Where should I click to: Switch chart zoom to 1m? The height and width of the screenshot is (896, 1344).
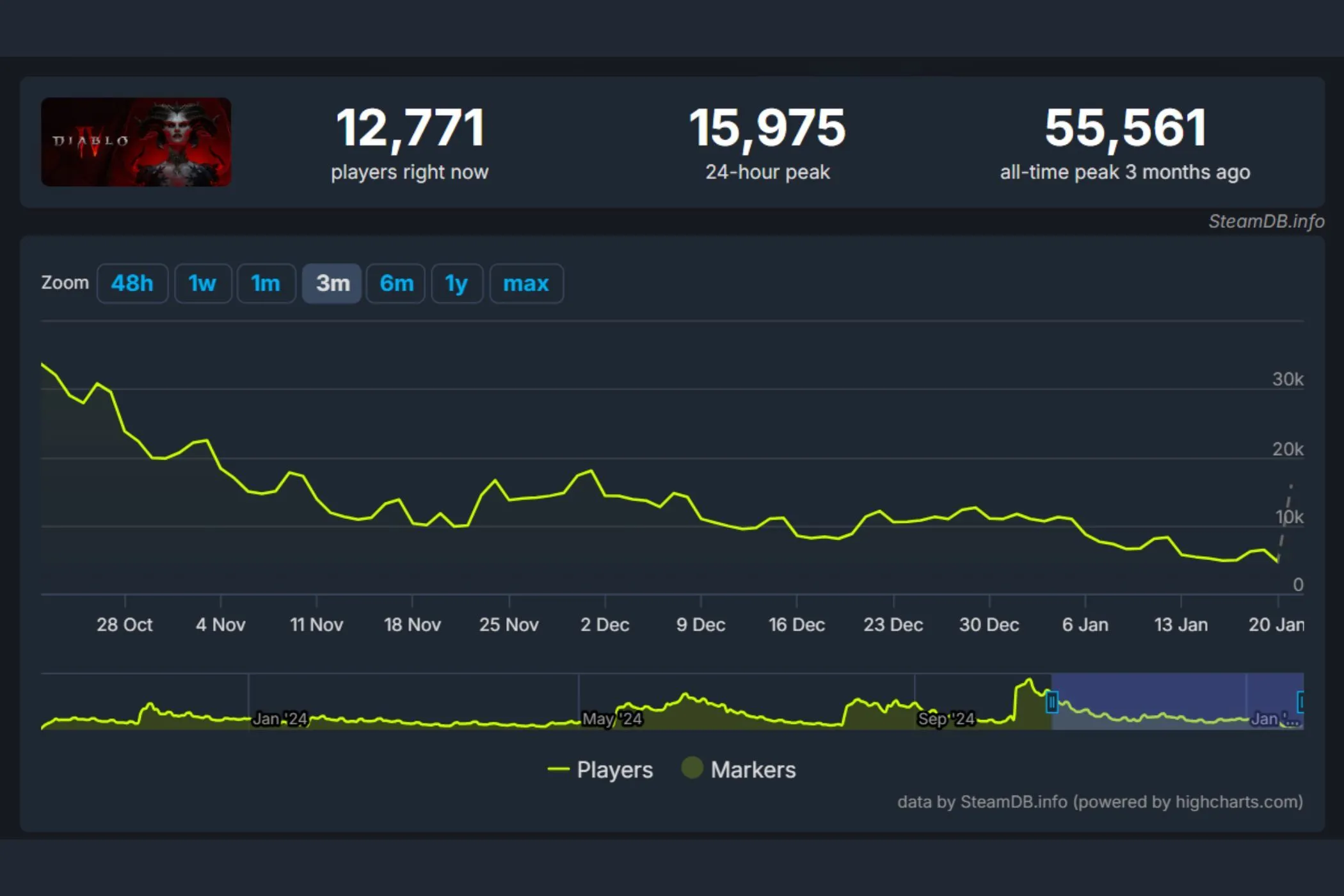point(266,284)
